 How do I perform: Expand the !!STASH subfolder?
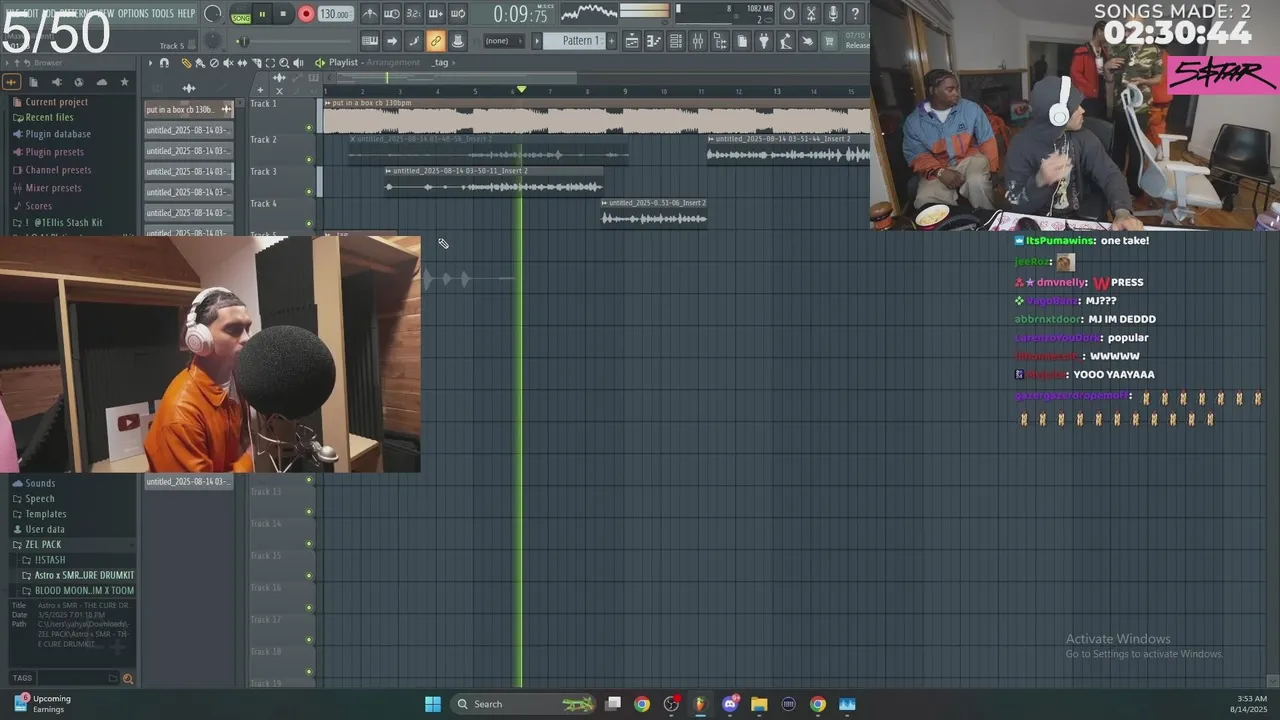tap(49, 560)
